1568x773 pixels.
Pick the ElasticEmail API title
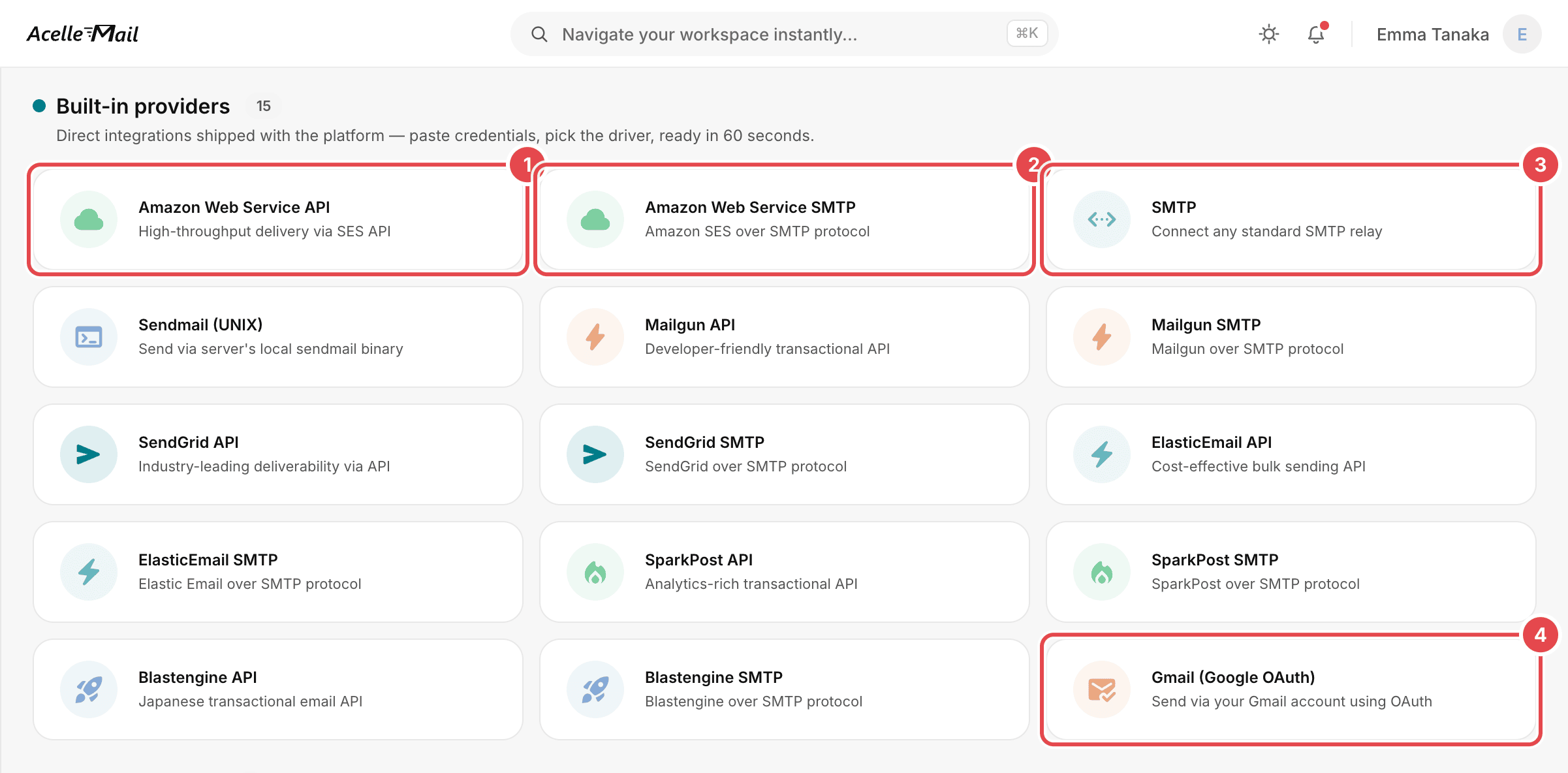pyautogui.click(x=1212, y=443)
